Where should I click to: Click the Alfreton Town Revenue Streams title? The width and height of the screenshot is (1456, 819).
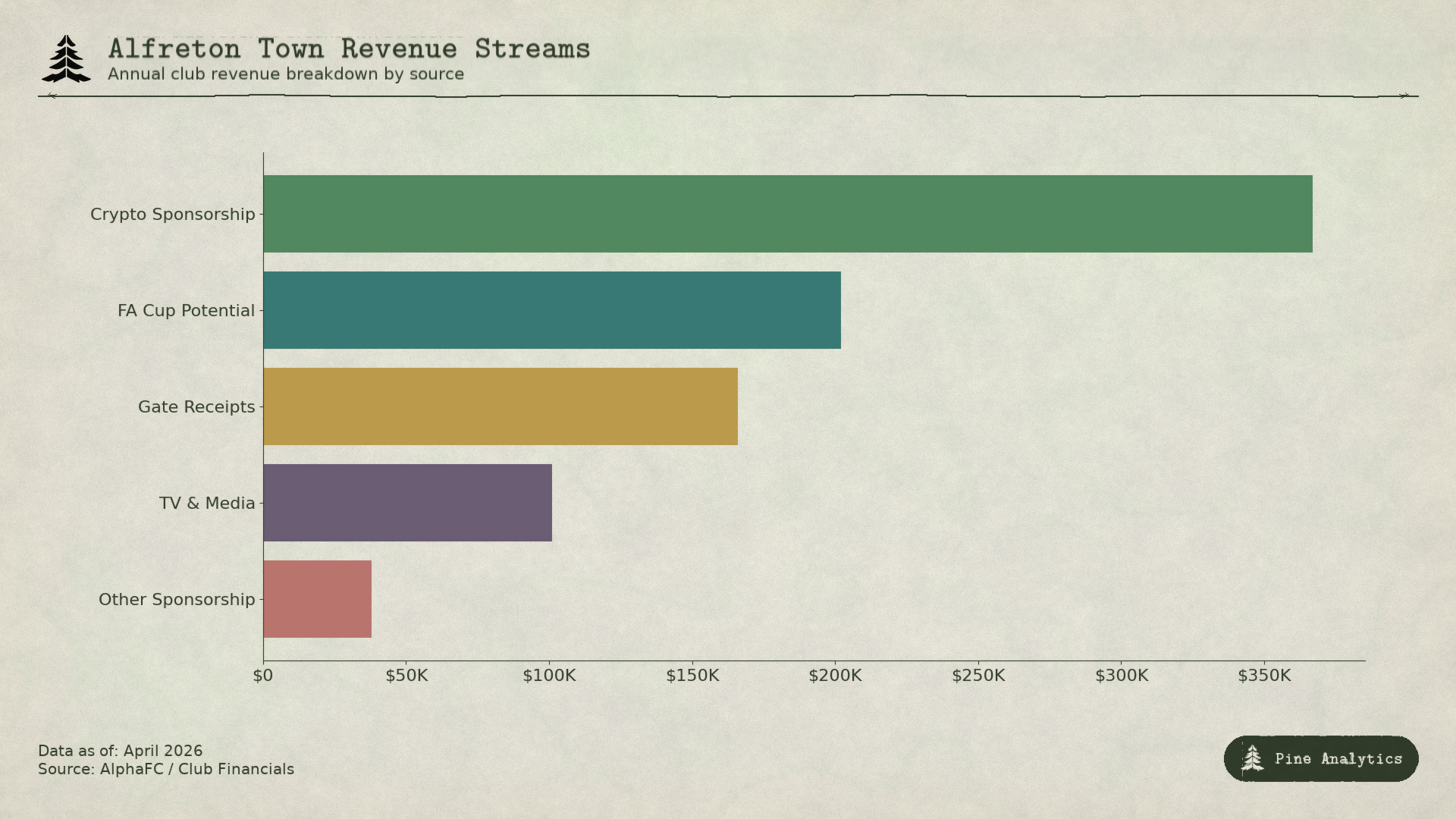[x=349, y=49]
